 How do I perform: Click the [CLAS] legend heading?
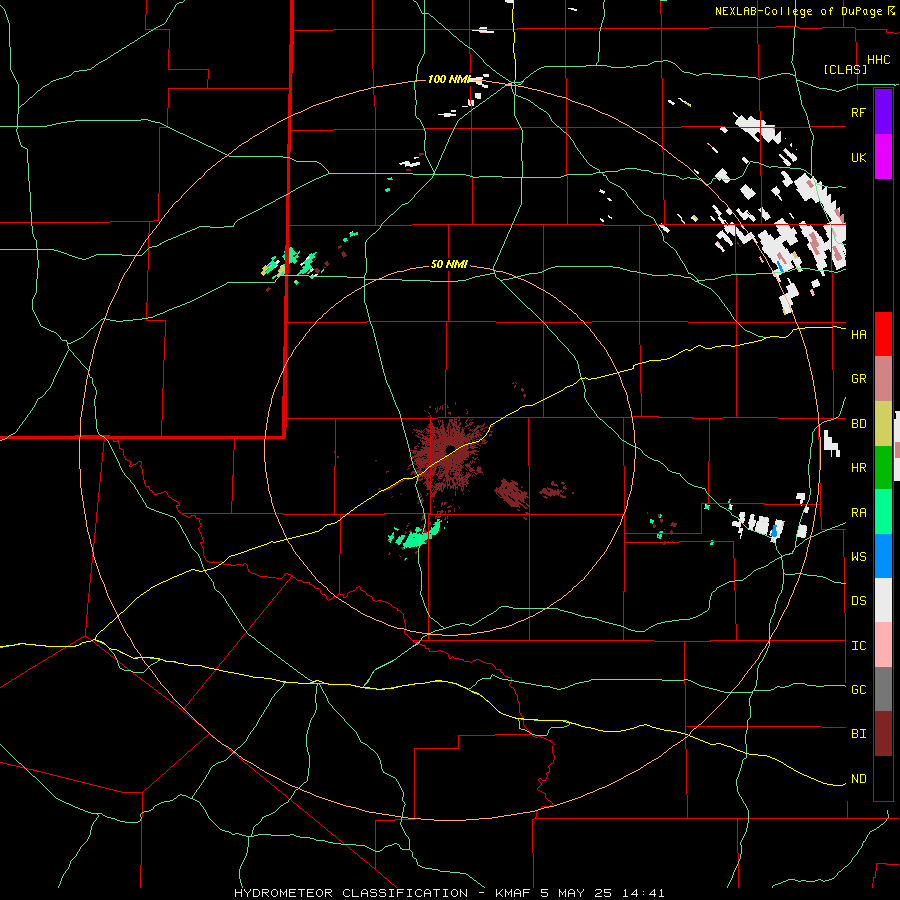(845, 69)
